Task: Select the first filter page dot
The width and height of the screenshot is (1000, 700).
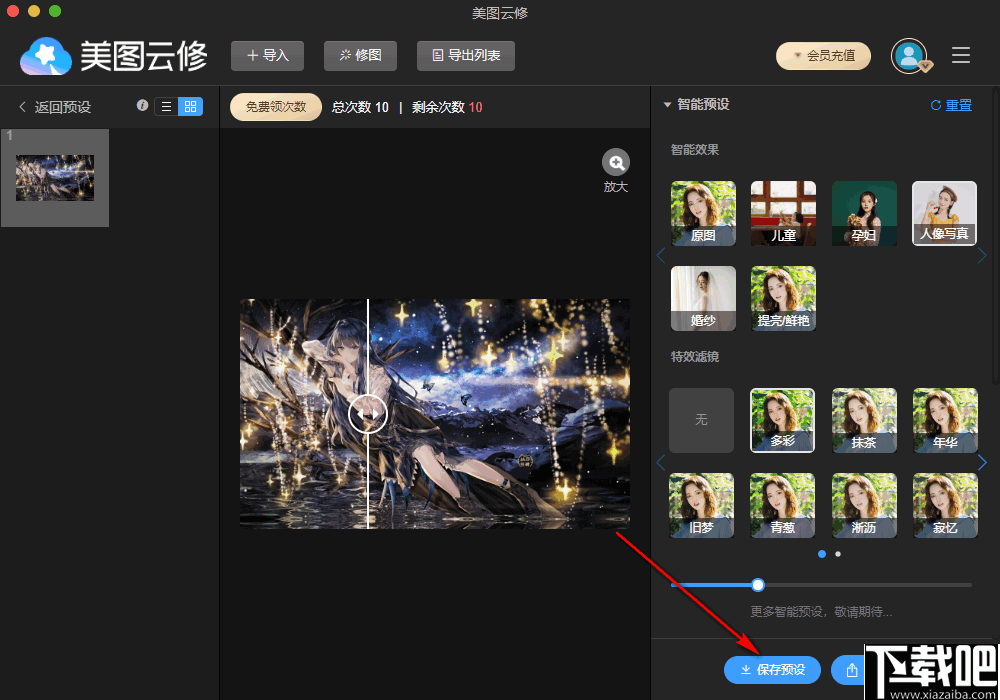Action: pos(822,554)
